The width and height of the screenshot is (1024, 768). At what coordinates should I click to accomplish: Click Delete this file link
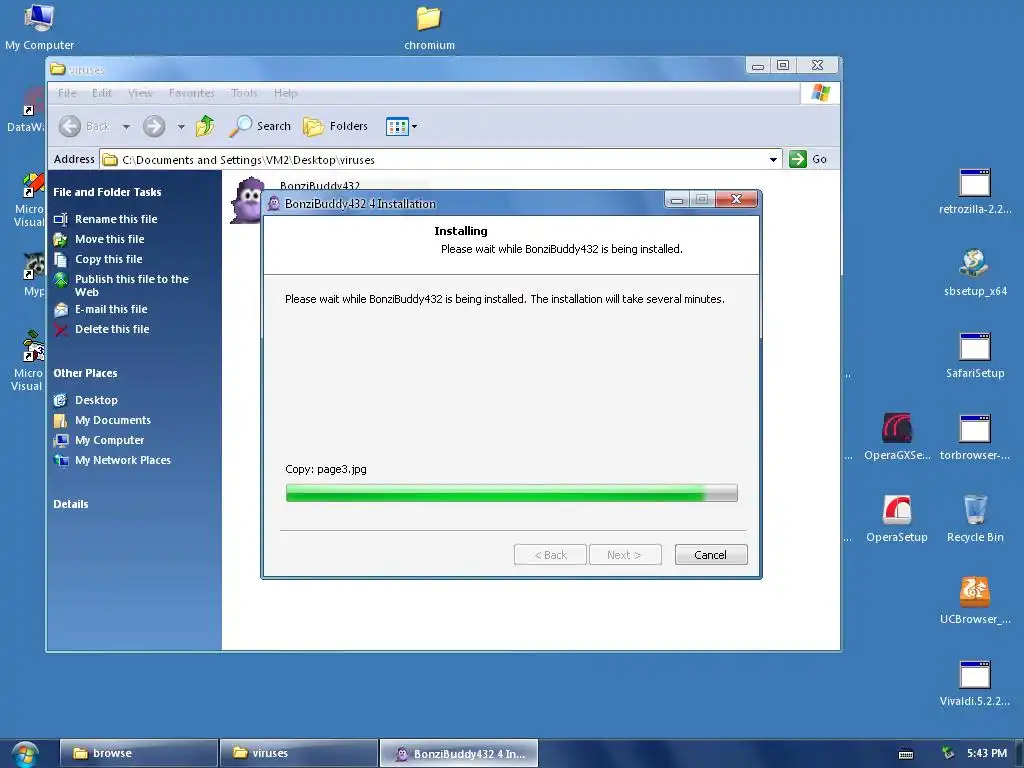[112, 329]
